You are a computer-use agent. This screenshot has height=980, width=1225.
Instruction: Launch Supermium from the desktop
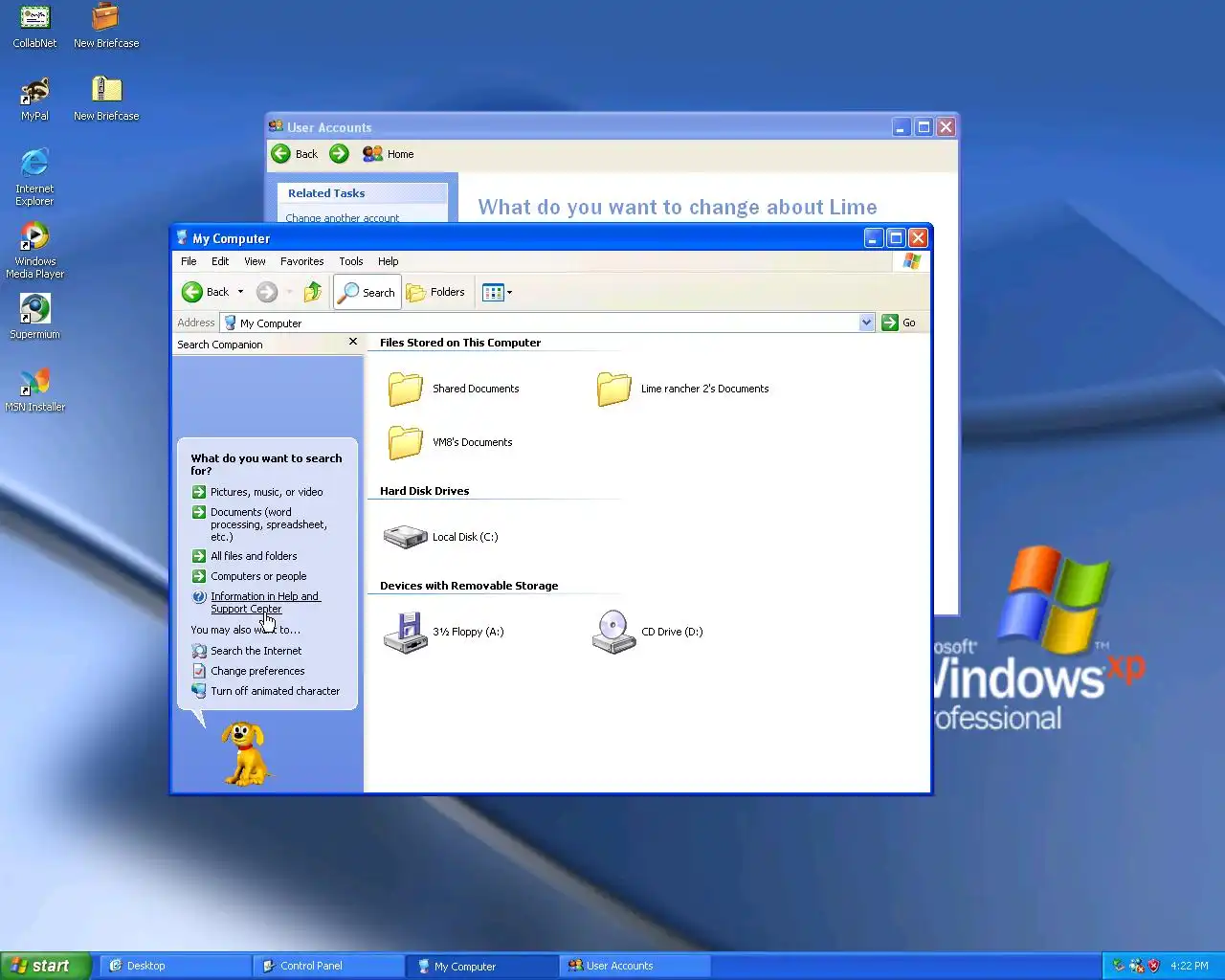click(x=34, y=317)
